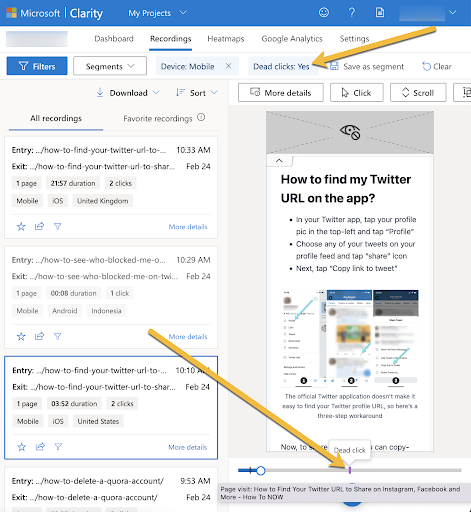Click the Indonesia tag
471x512 pixels.
[106, 311]
